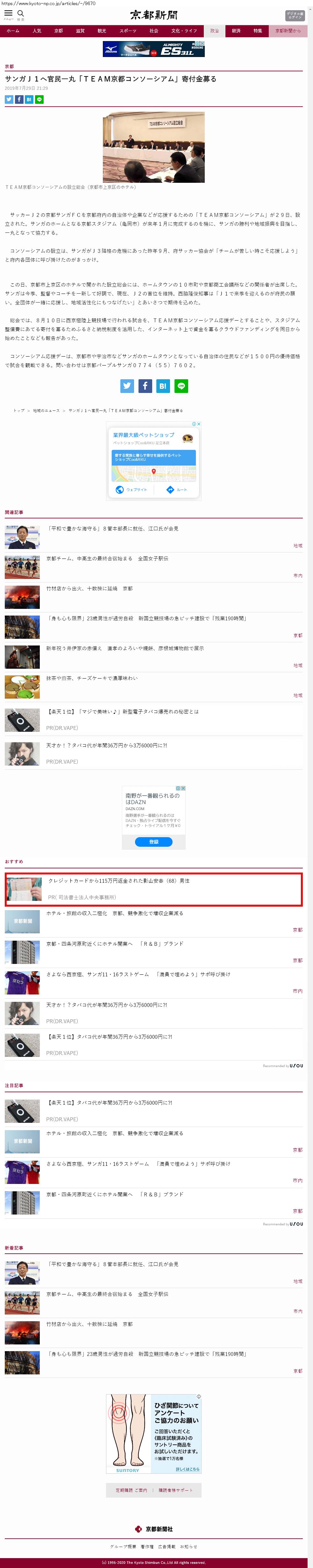Open the 文化・ライフ navigation tab
The width and height of the screenshot is (313, 1568).
pyautogui.click(x=184, y=31)
